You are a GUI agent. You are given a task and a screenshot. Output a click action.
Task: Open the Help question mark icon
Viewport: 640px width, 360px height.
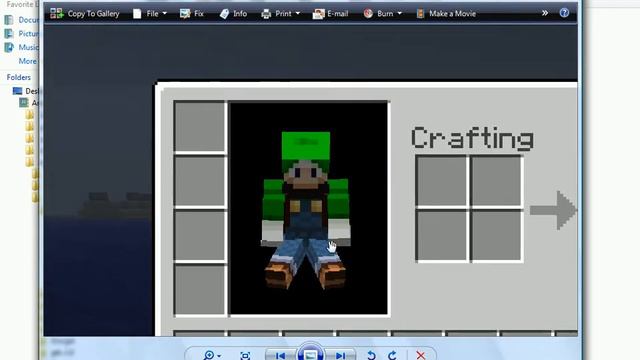(564, 13)
